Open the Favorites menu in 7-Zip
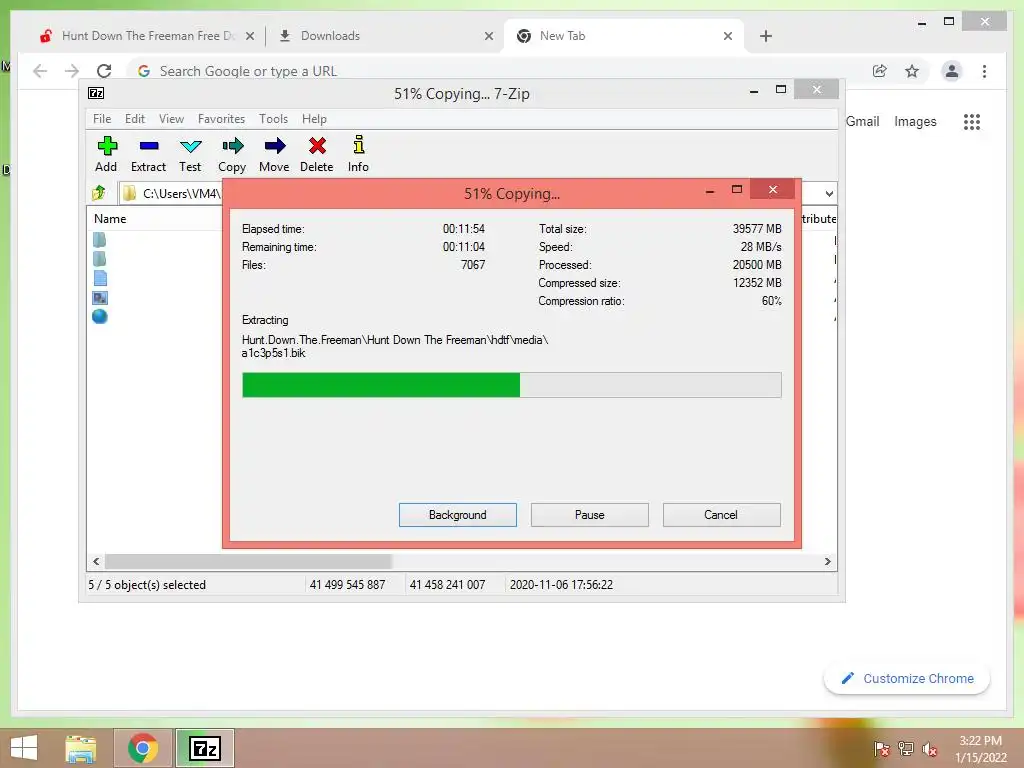Viewport: 1024px width, 768px height. 221,119
